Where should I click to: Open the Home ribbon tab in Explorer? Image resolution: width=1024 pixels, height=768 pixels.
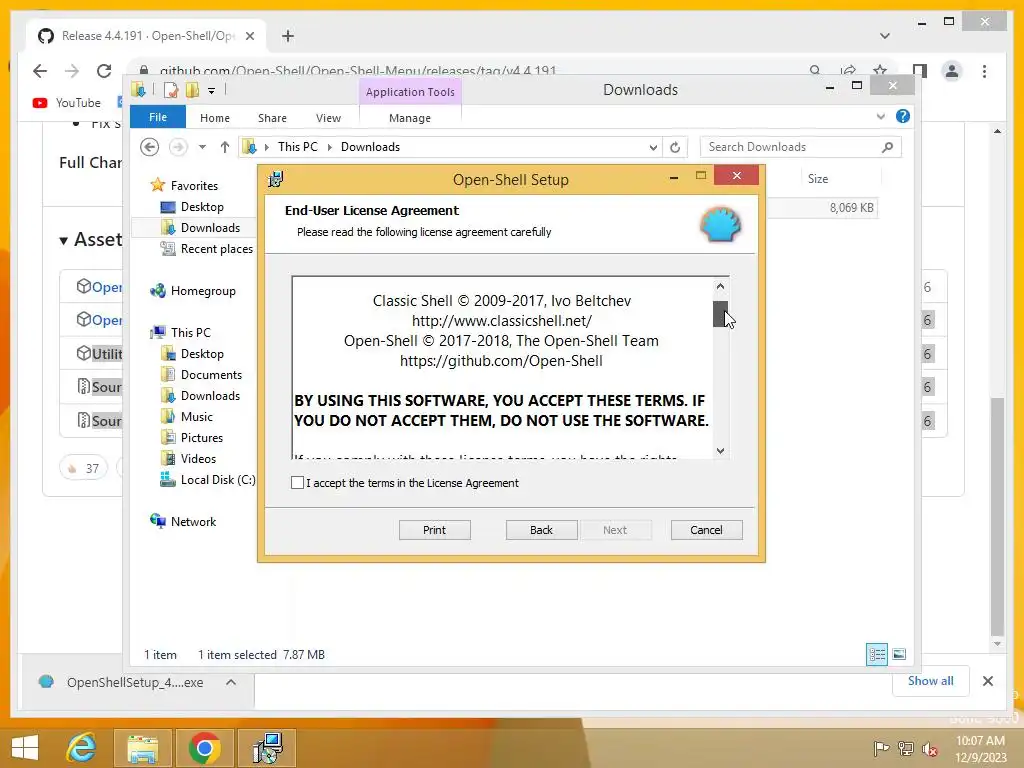(215, 118)
